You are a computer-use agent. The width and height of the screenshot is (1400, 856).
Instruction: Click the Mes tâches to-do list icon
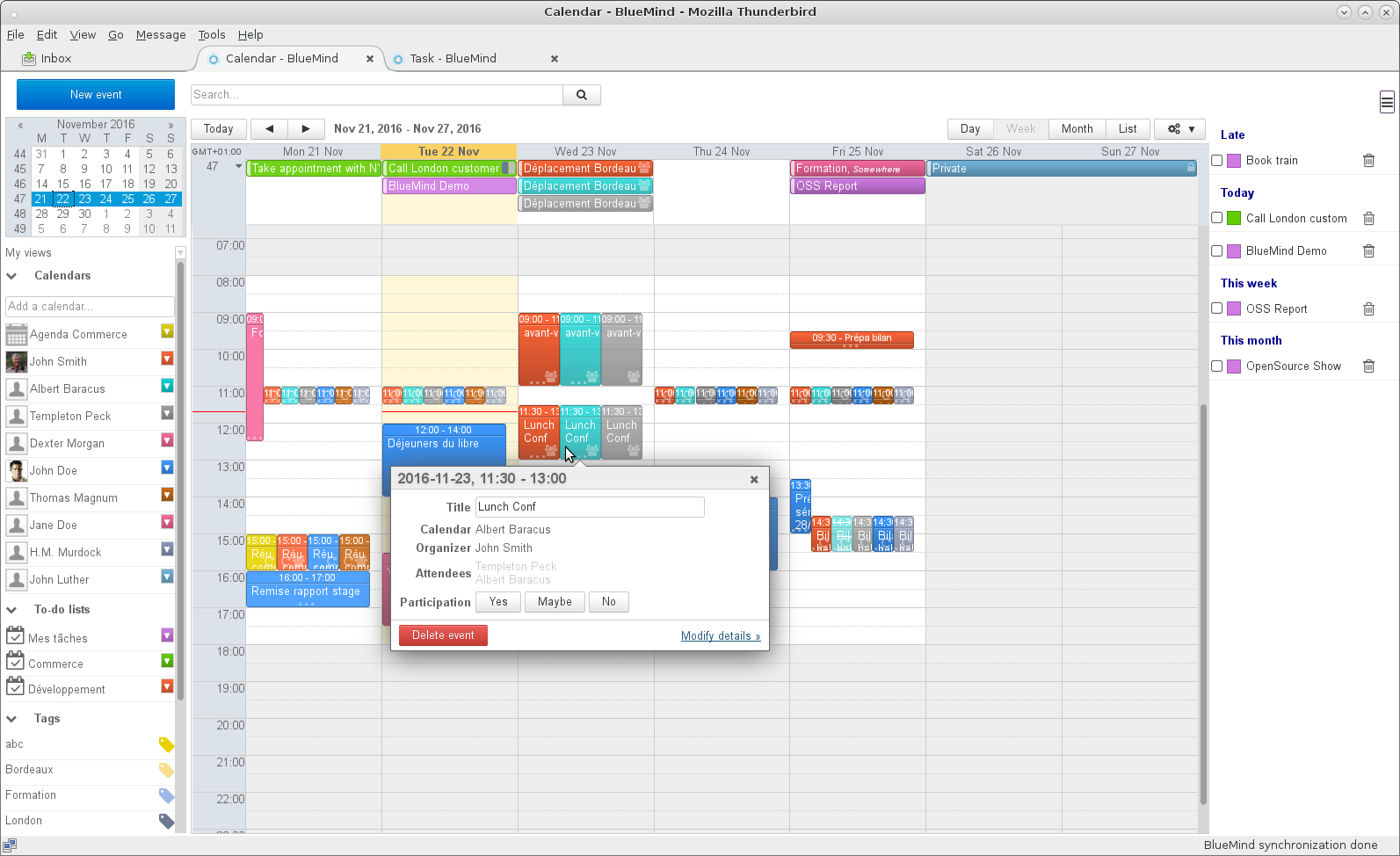point(15,635)
